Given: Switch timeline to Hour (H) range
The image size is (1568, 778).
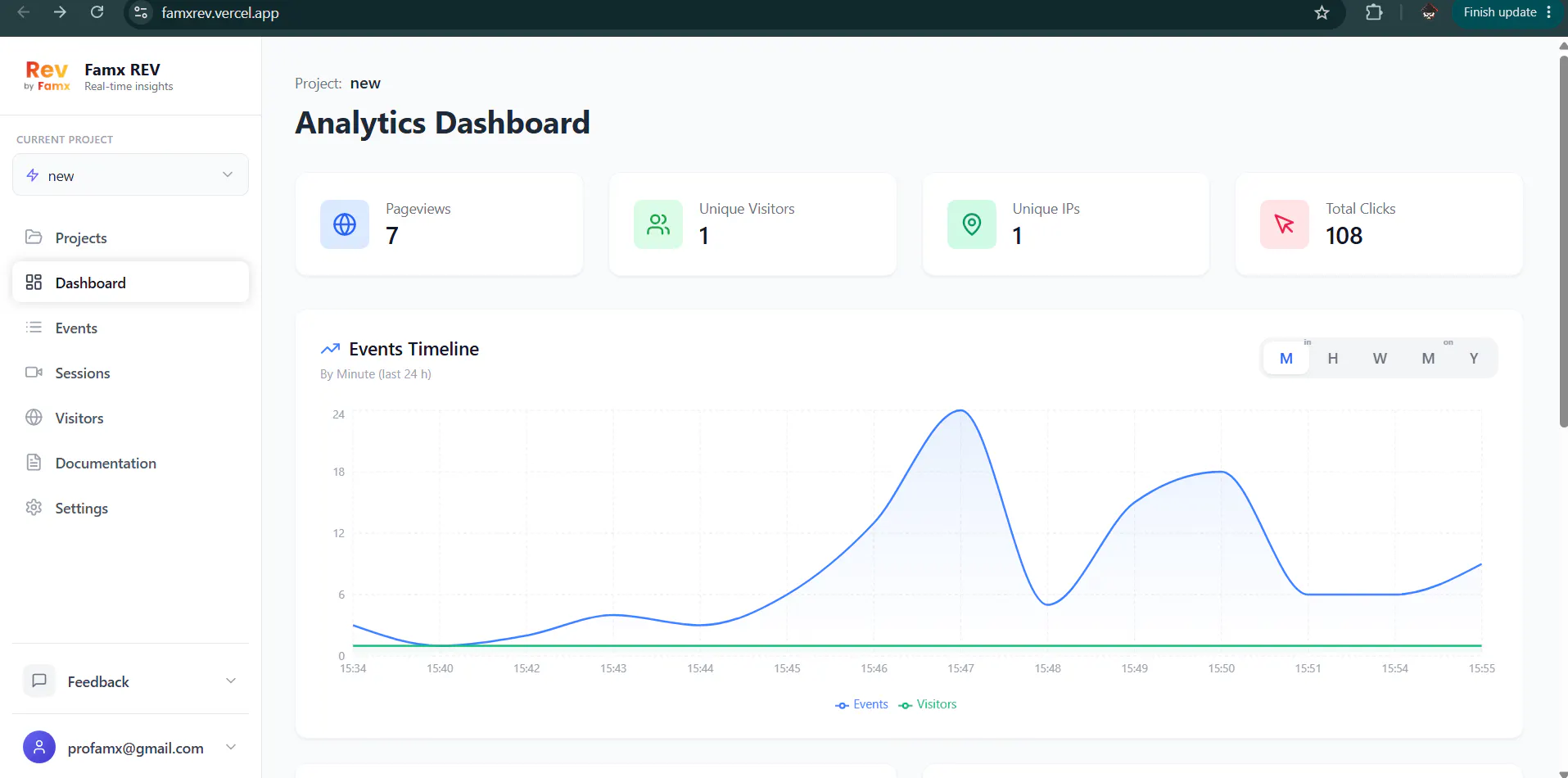Looking at the screenshot, I should point(1333,359).
